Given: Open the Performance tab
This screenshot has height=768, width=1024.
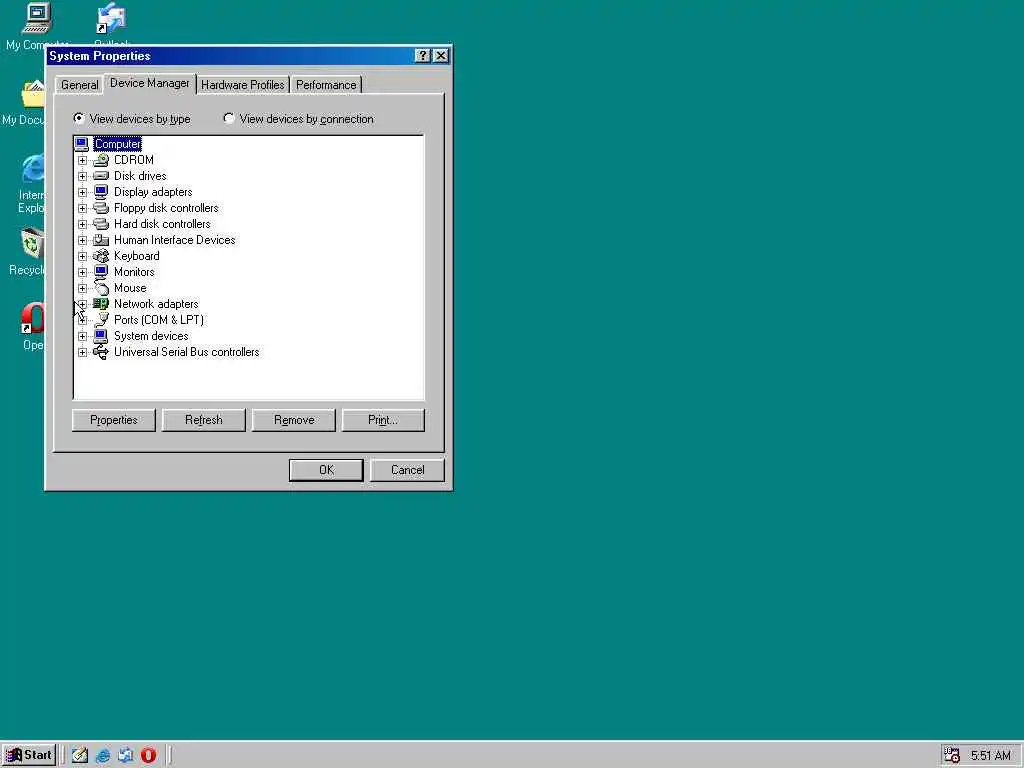Looking at the screenshot, I should coord(326,85).
